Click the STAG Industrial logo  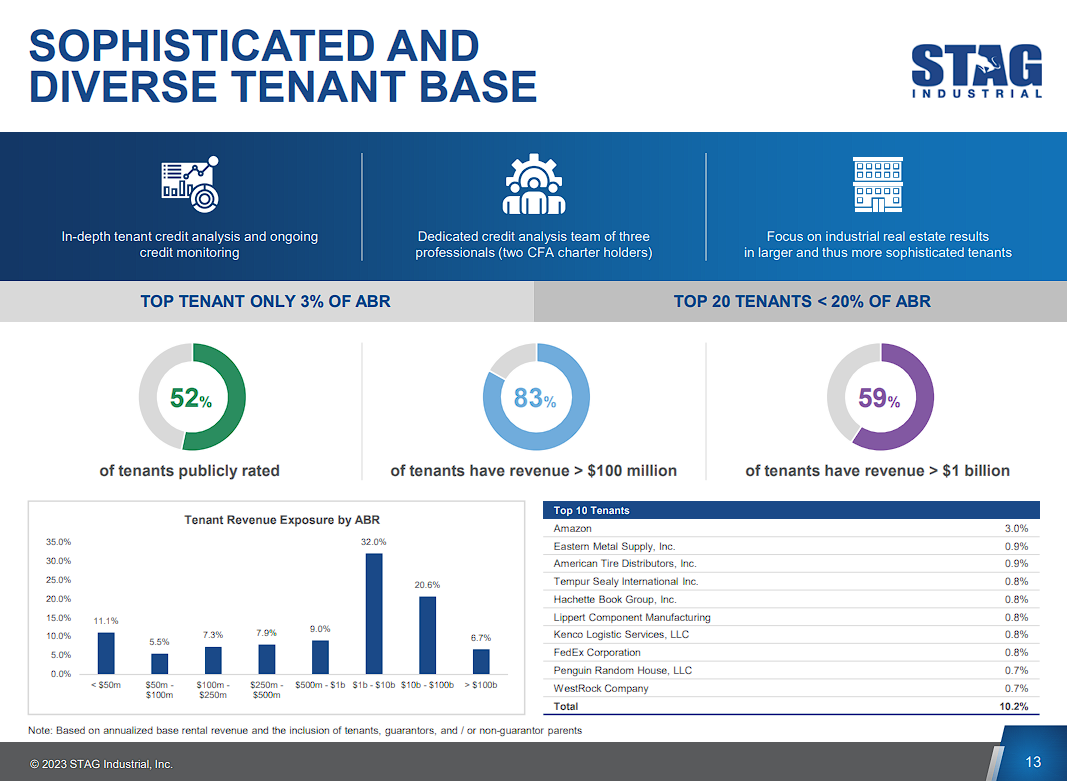pyautogui.click(x=976, y=71)
